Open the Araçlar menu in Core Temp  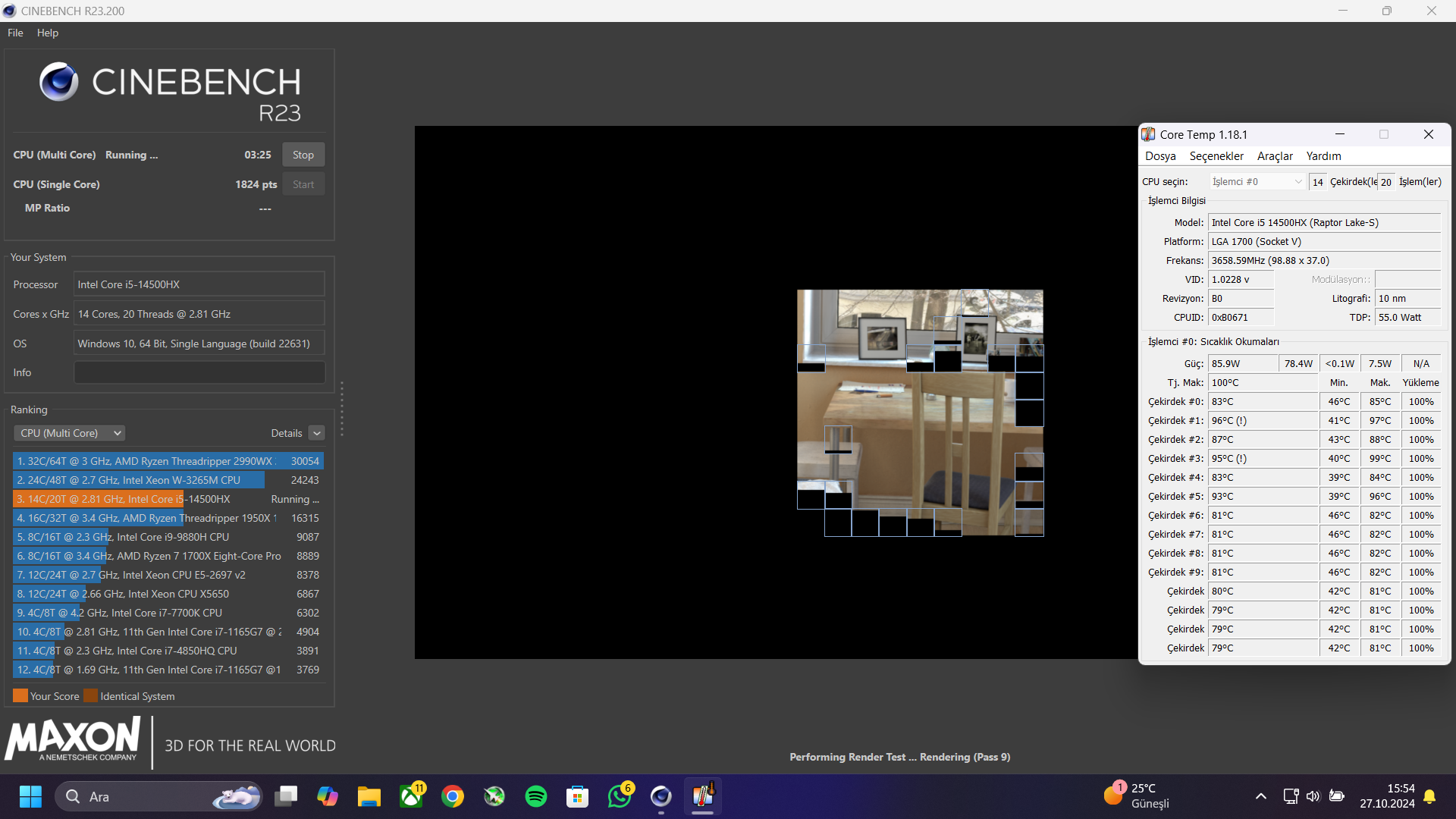click(1274, 156)
